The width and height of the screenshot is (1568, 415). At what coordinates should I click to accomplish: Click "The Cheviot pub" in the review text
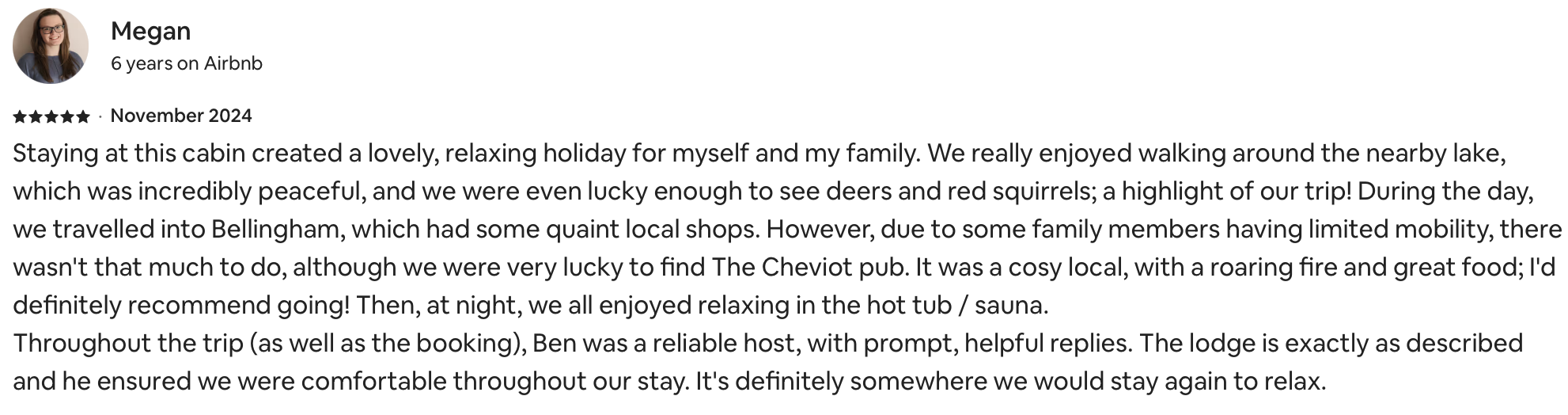point(809,267)
